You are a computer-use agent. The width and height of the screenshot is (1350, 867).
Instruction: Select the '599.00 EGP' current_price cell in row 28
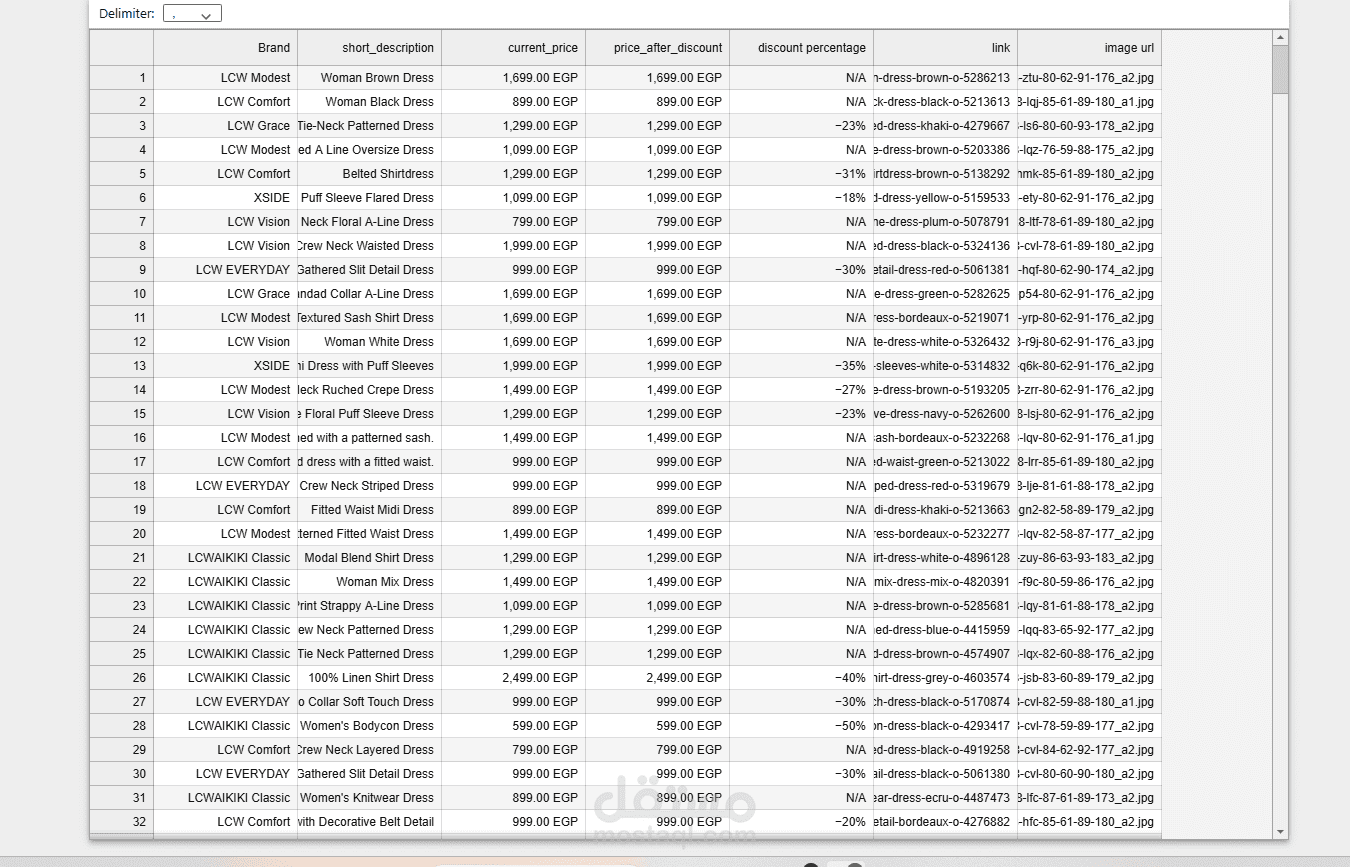pyautogui.click(x=513, y=726)
